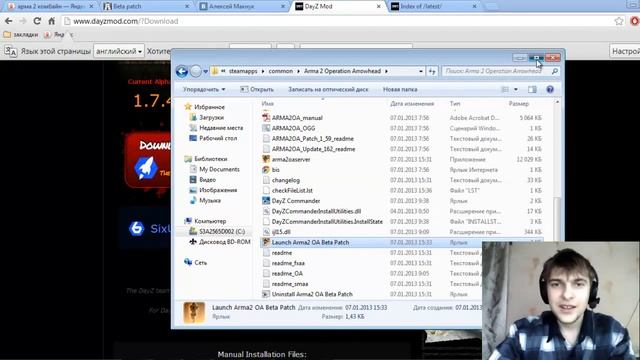
Task: Select steamapps in the address path
Action: tap(243, 71)
